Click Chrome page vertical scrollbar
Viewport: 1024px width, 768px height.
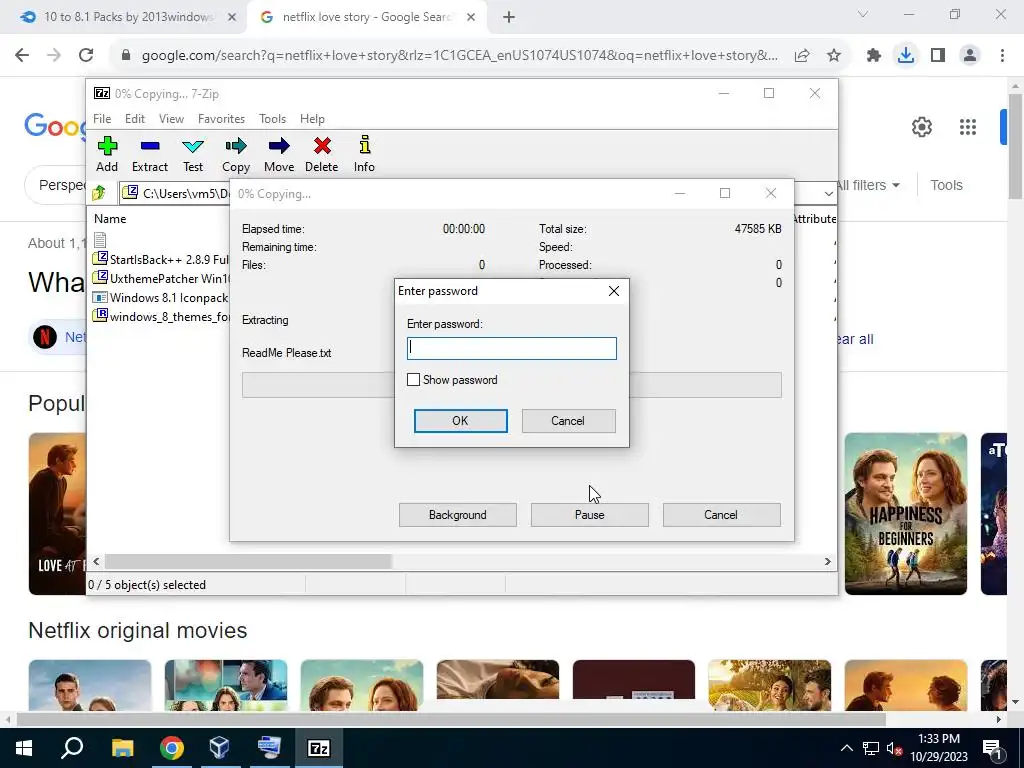click(1016, 147)
